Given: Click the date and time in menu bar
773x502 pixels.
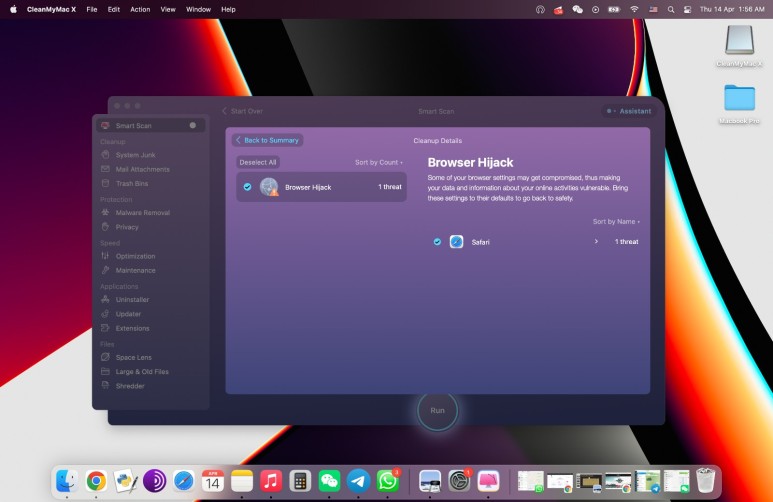Looking at the screenshot, I should tap(732, 9).
